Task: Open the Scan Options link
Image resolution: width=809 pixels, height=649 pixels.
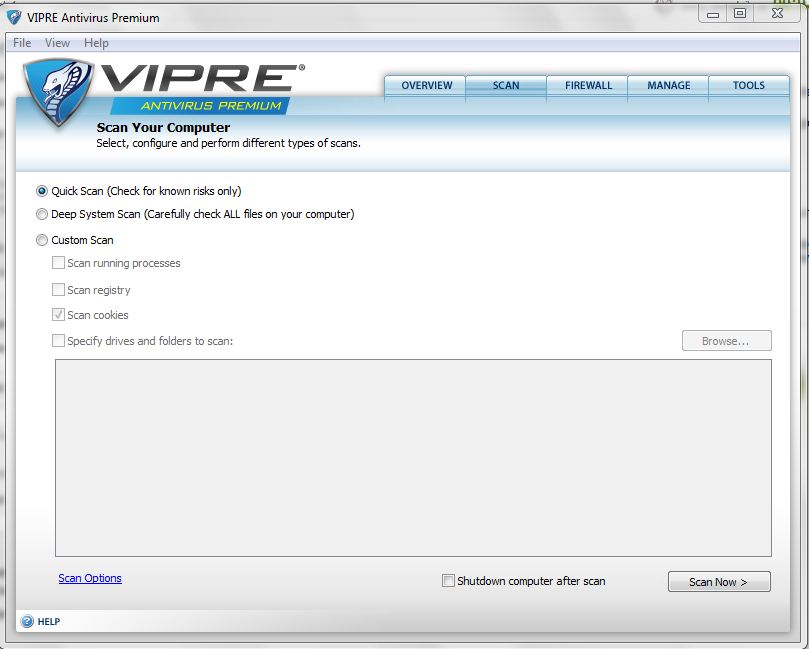Action: [90, 578]
